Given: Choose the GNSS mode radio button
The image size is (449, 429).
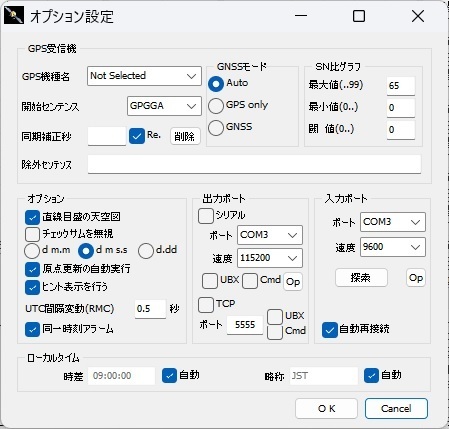Looking at the screenshot, I should coord(216,128).
